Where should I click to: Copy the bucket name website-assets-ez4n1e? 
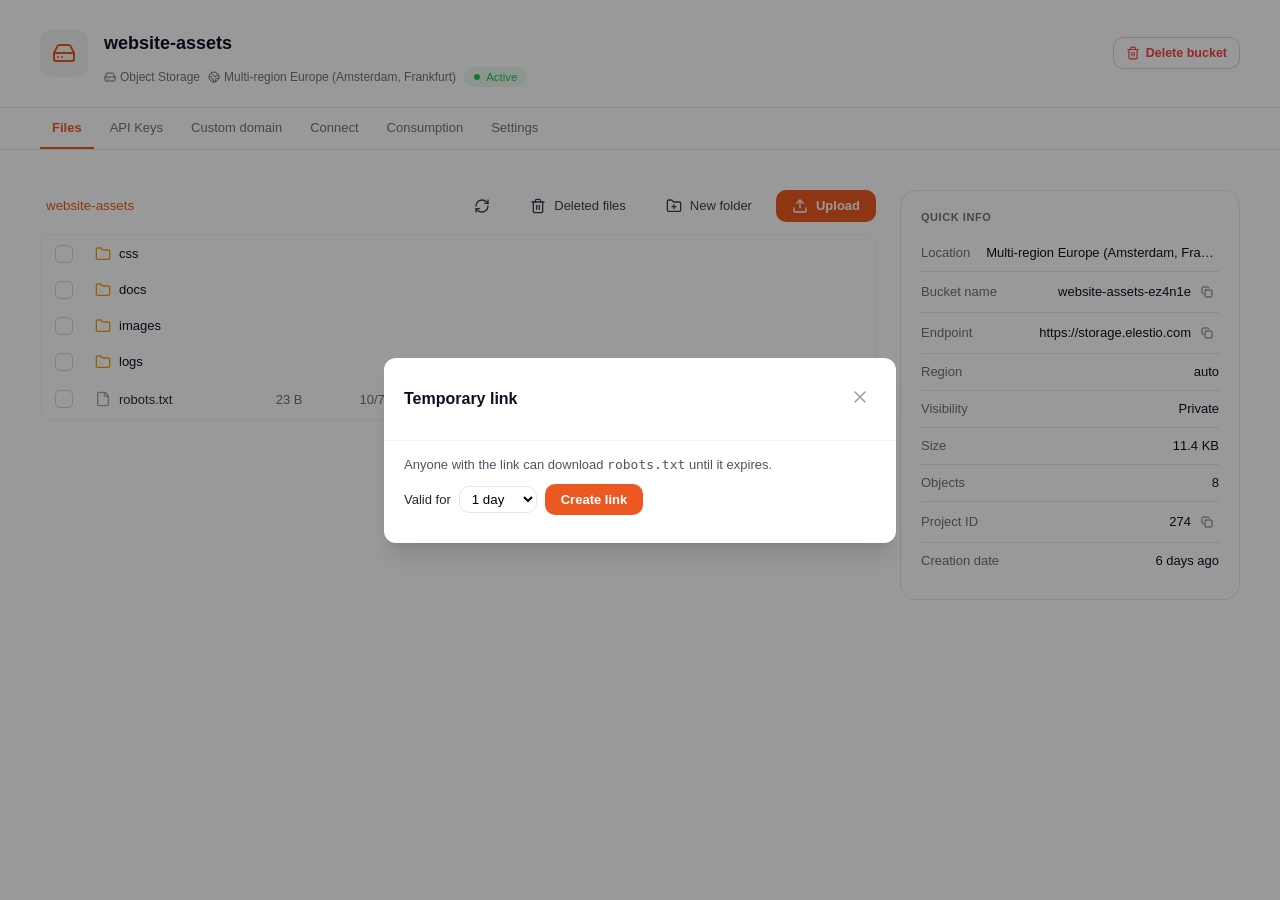[1207, 292]
